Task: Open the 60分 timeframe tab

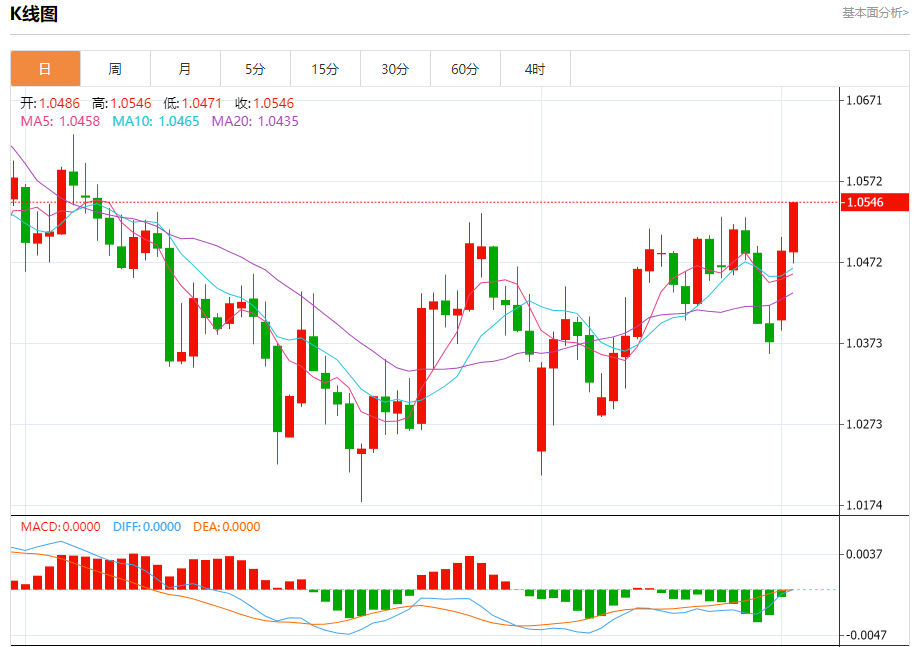Action: pyautogui.click(x=466, y=69)
